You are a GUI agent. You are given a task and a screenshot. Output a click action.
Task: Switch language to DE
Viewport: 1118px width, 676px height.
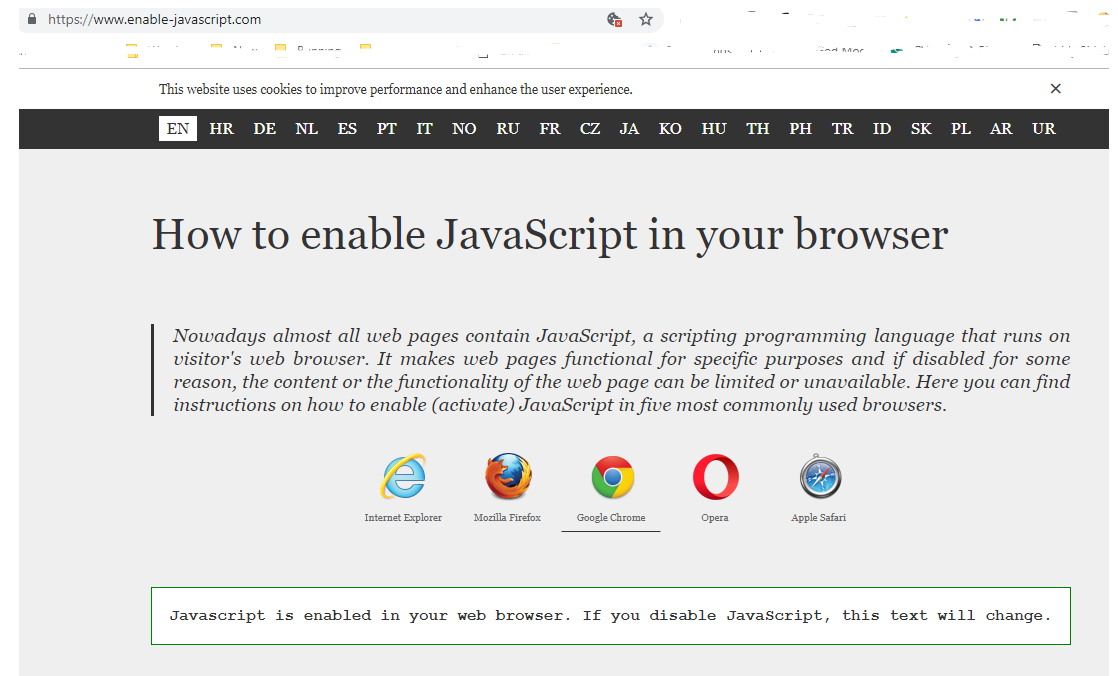[265, 128]
